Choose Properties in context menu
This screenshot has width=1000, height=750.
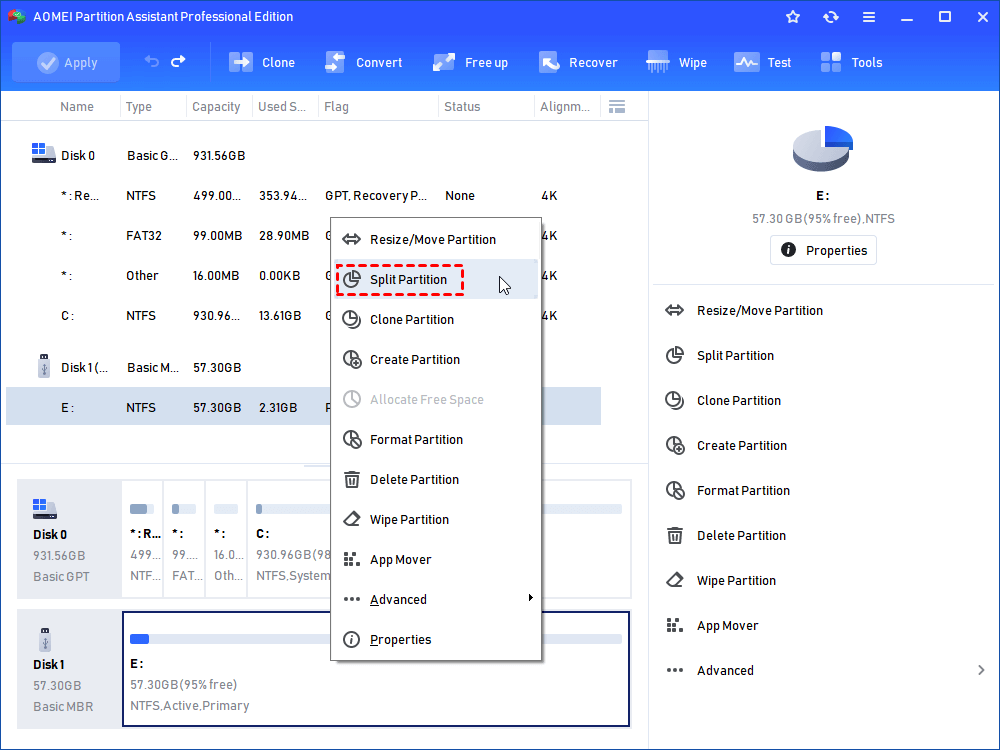[436, 640]
